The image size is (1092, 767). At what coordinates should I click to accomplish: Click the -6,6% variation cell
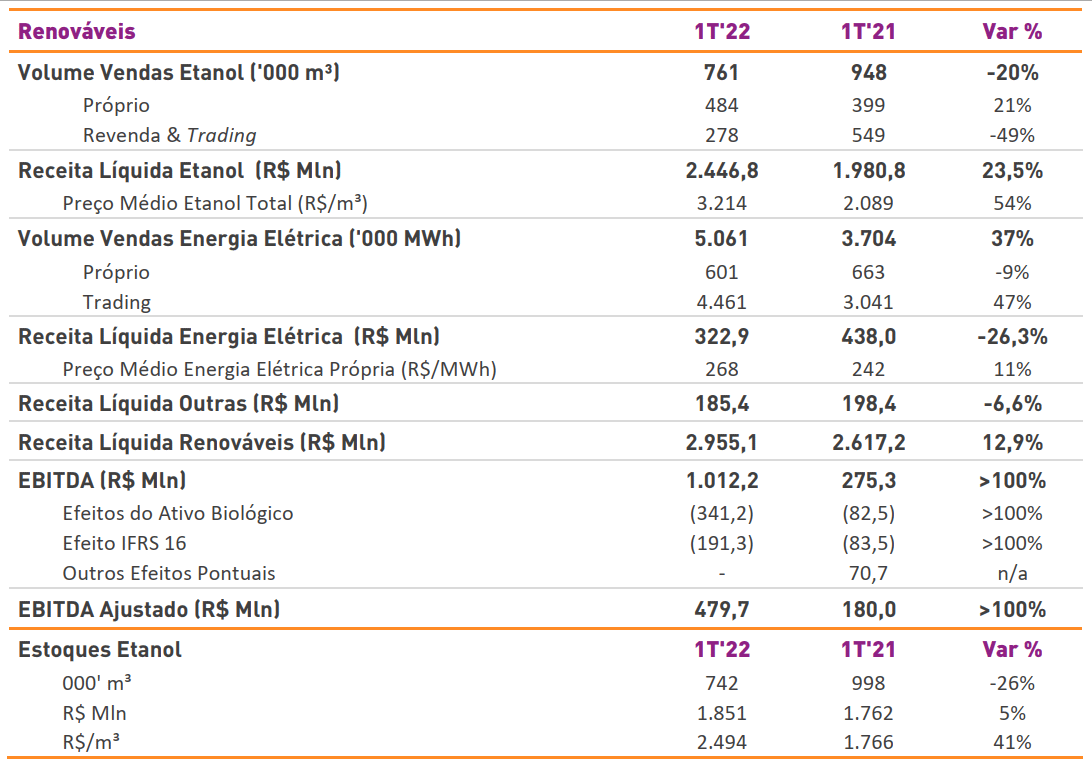pos(1012,404)
